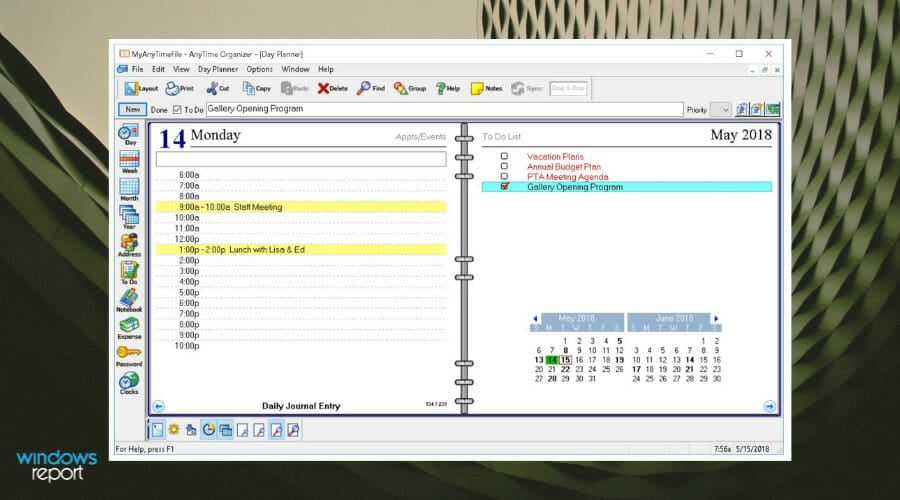The width and height of the screenshot is (900, 500).
Task: Click the Gallery Opening Program text field
Action: [444, 109]
